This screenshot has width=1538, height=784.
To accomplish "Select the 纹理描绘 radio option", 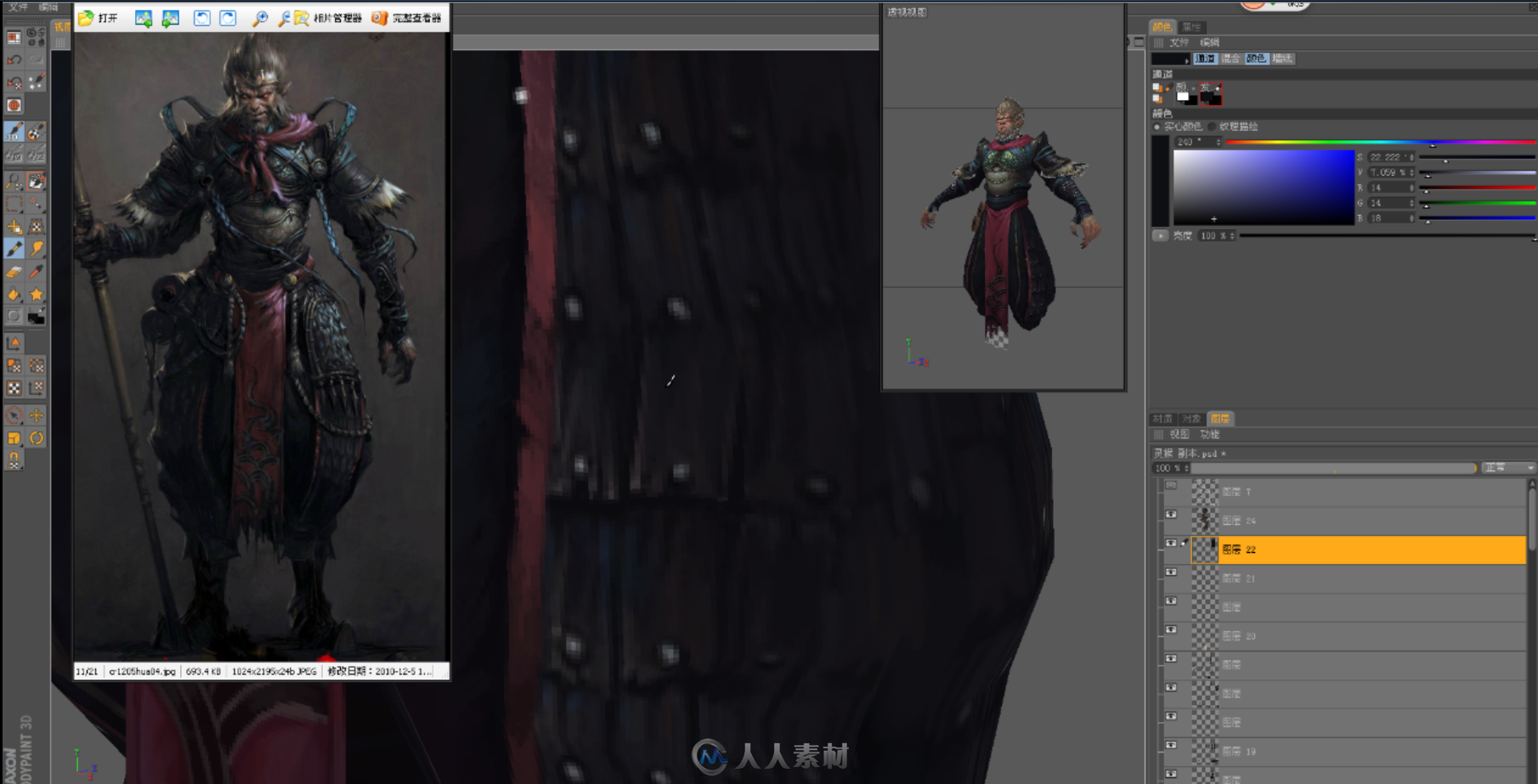I will tap(1212, 127).
